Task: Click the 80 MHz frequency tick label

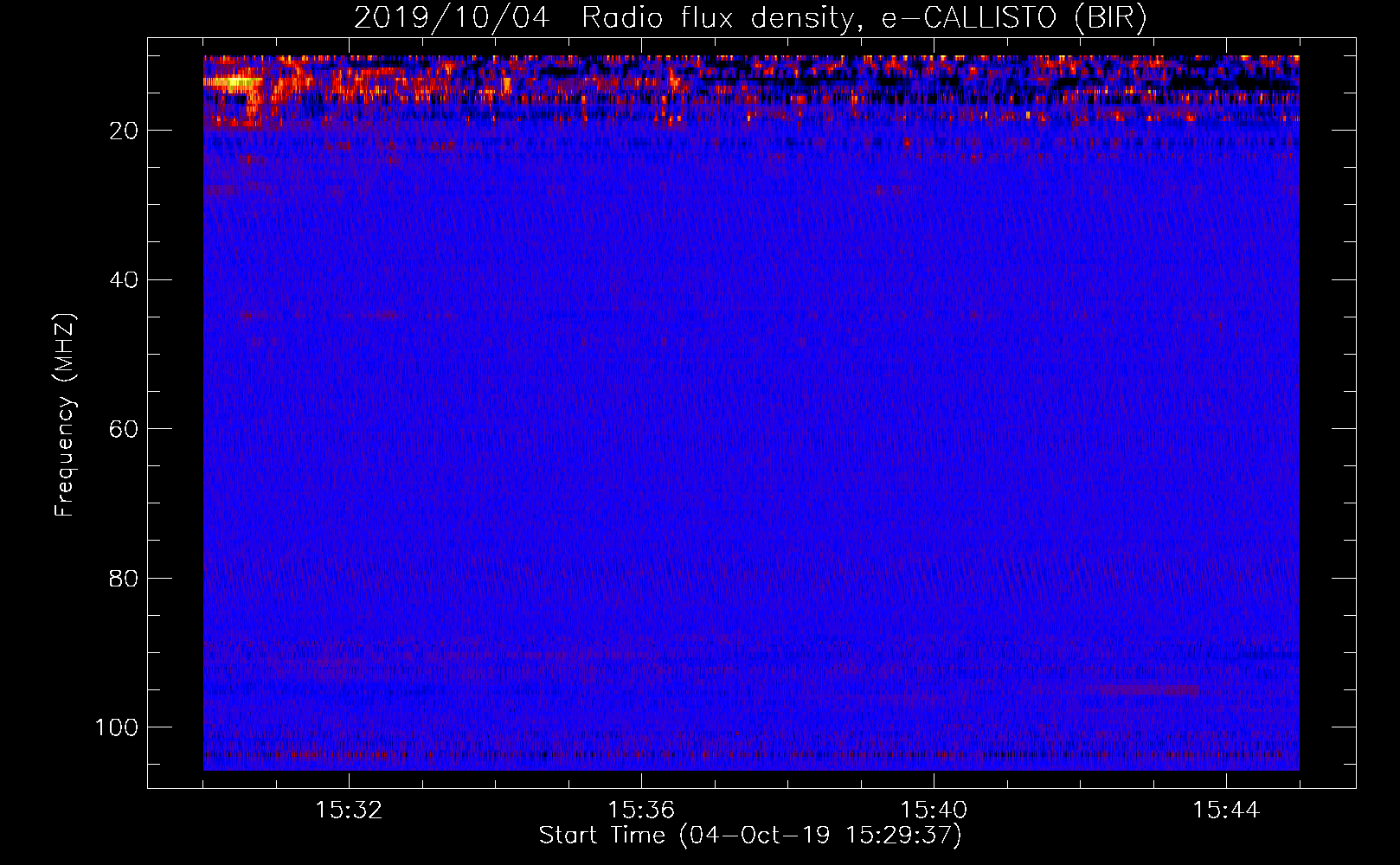Action: tap(124, 578)
